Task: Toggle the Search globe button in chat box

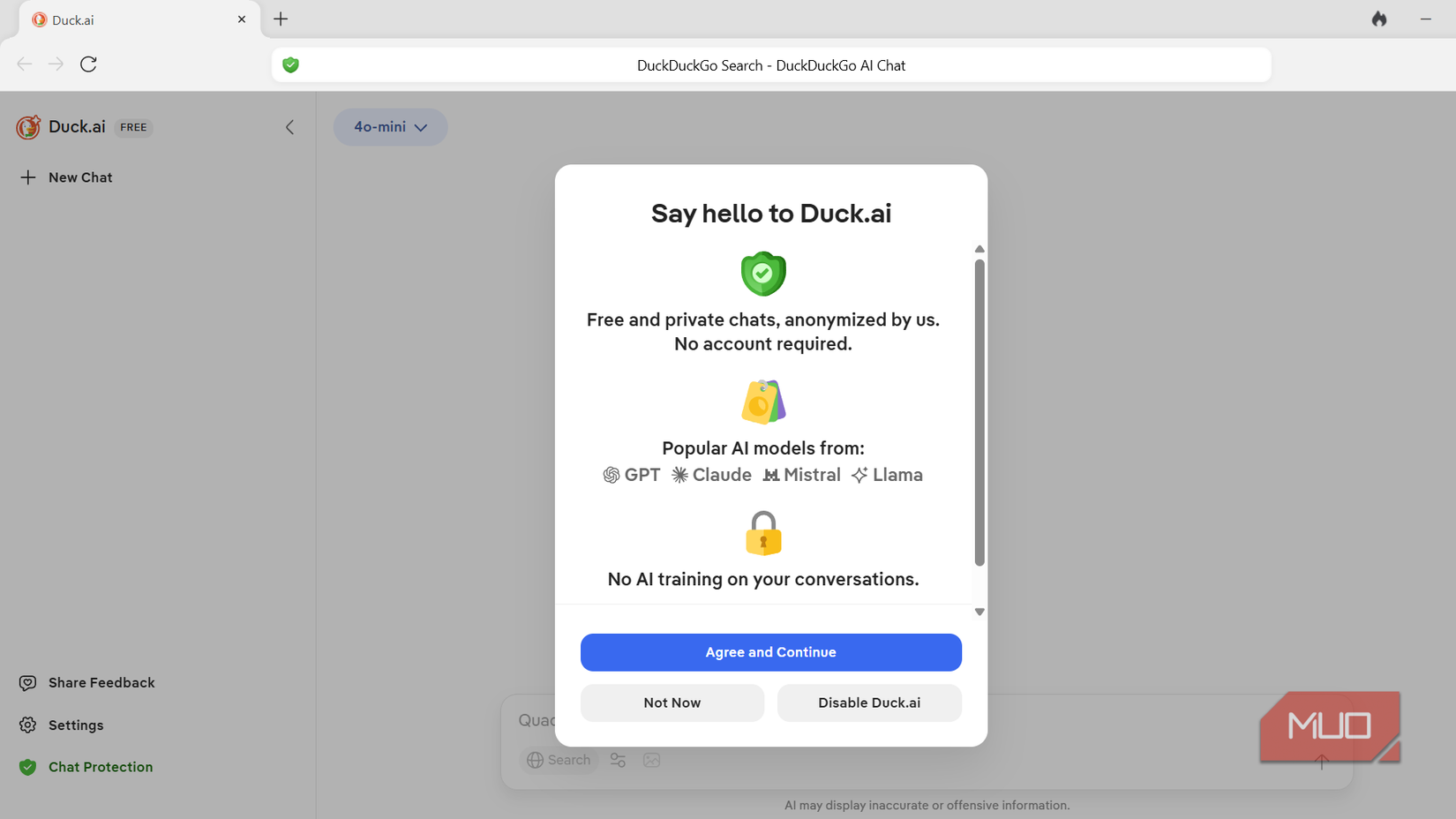Action: [x=559, y=760]
